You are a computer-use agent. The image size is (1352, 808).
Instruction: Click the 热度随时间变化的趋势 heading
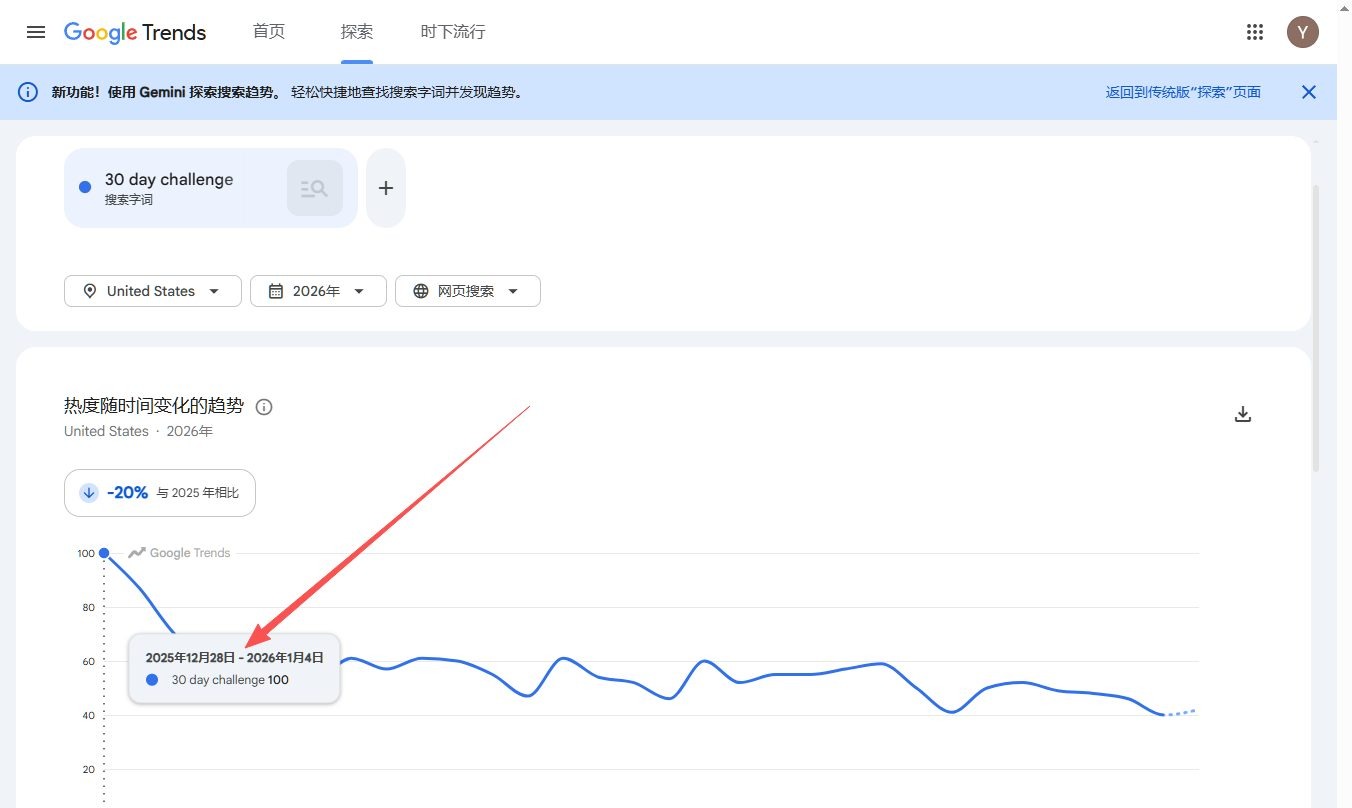pyautogui.click(x=154, y=406)
